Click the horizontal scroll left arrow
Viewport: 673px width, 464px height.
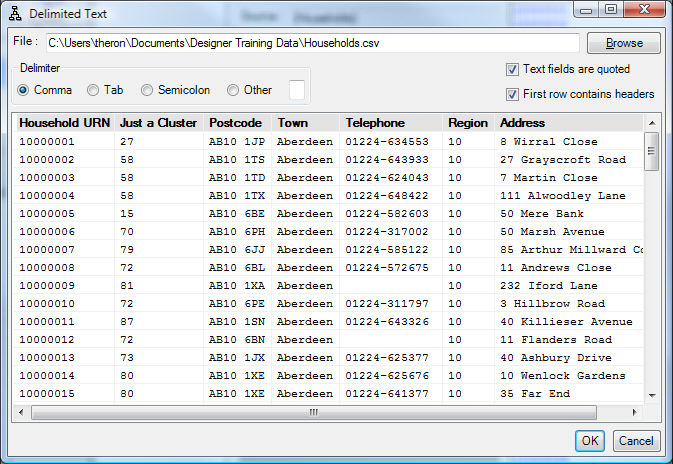click(21, 412)
